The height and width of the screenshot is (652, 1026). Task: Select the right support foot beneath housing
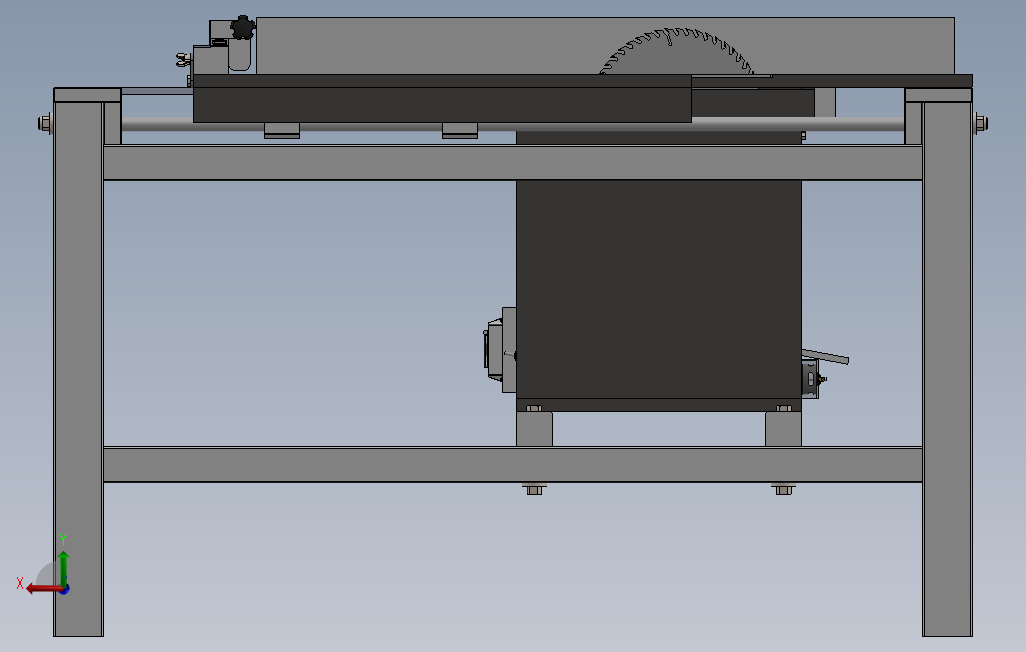[783, 429]
